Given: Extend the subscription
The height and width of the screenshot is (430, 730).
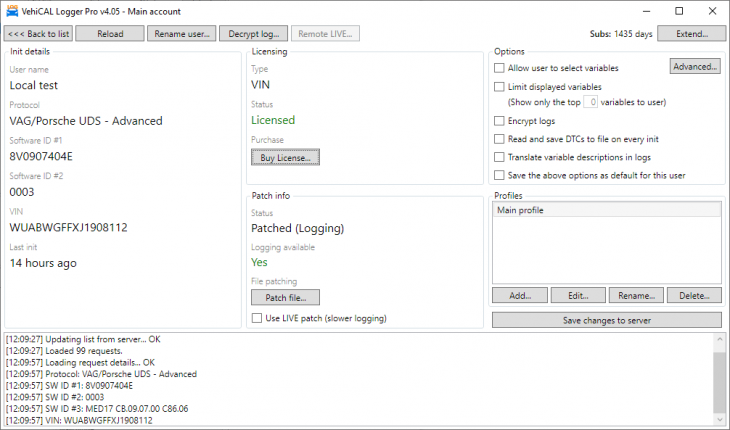Looking at the screenshot, I should 692,34.
